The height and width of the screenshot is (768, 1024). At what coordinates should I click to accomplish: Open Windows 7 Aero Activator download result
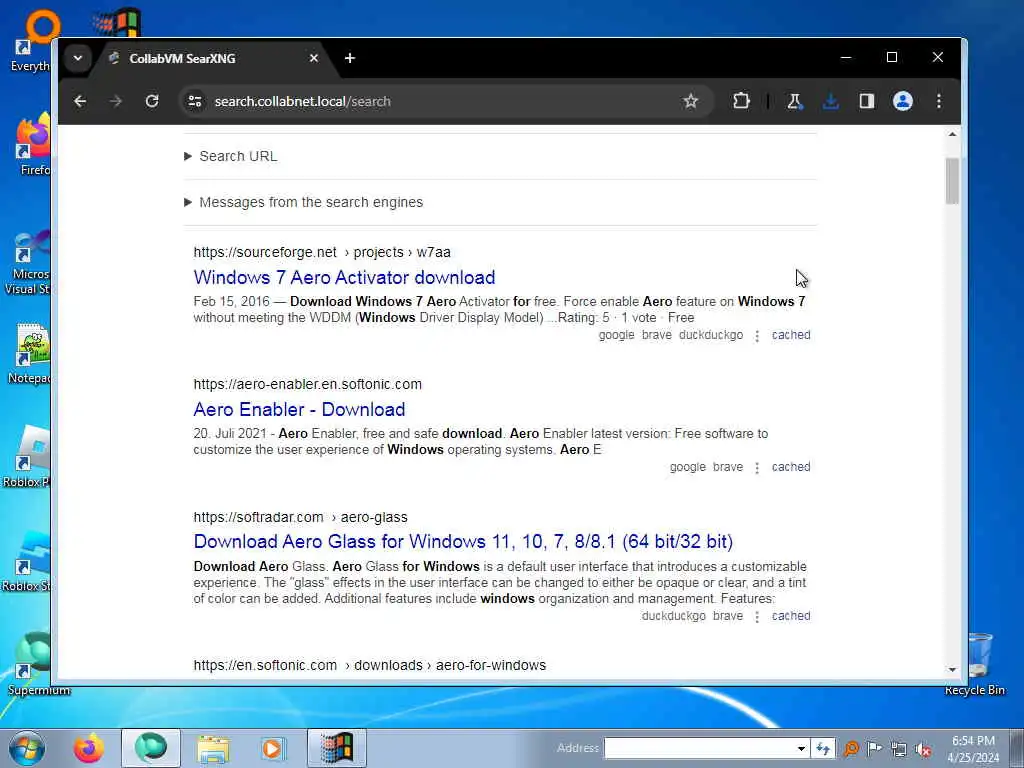tap(344, 277)
